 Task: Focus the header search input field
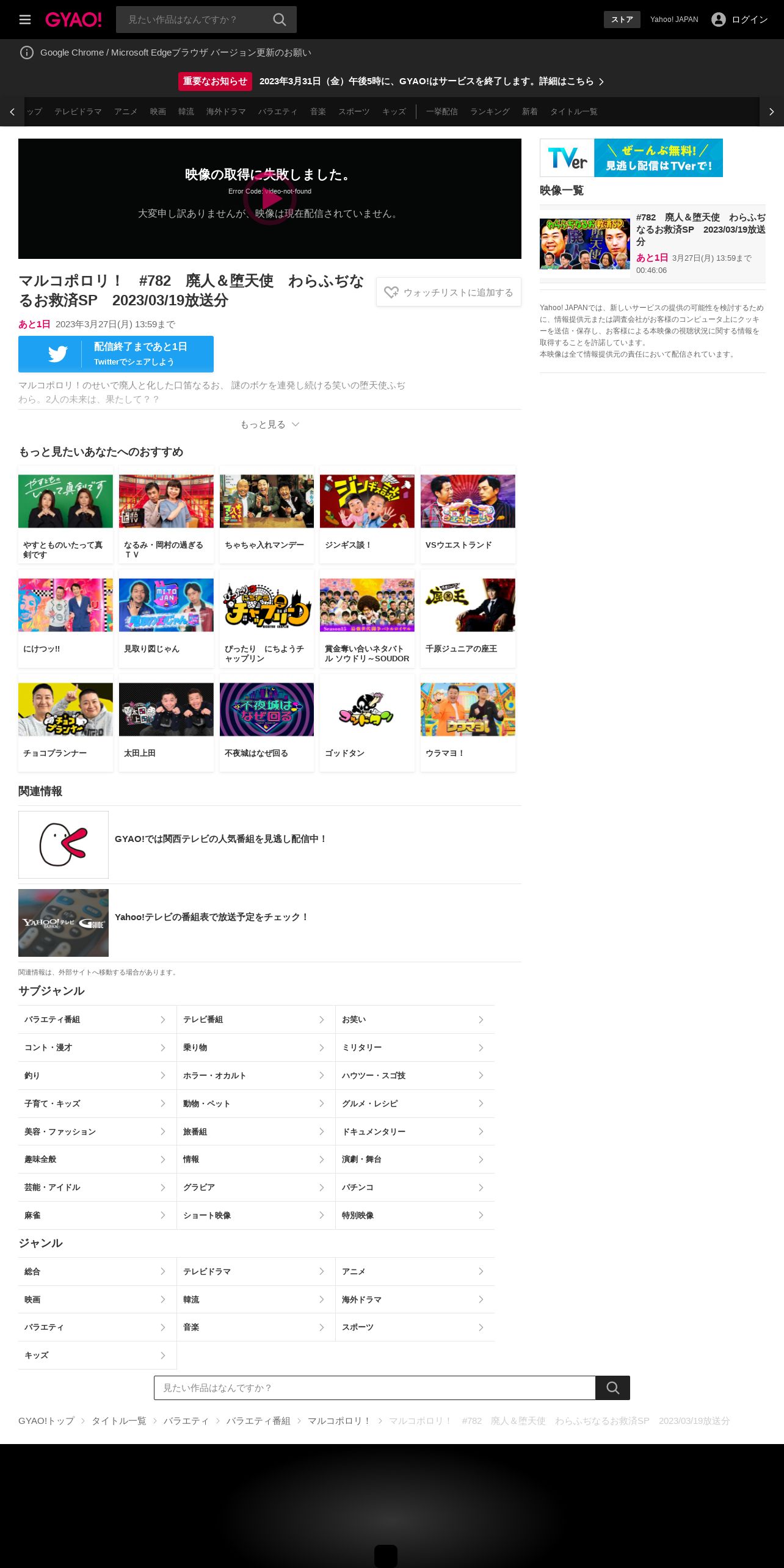(195, 20)
